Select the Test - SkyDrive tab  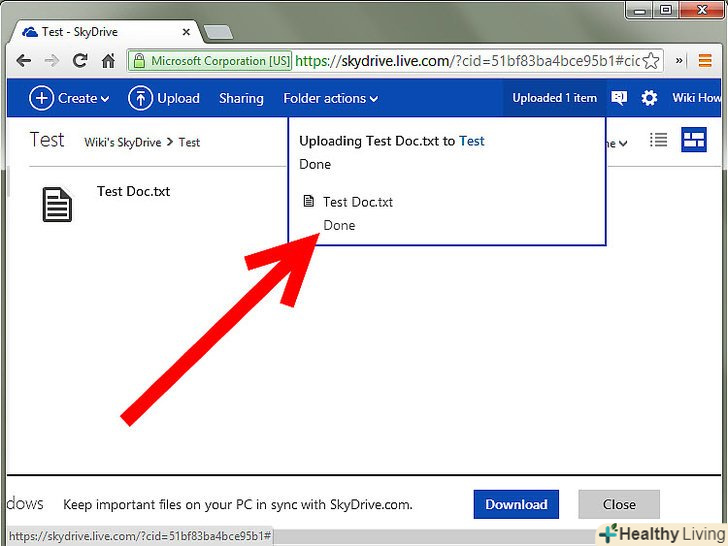click(x=105, y=32)
